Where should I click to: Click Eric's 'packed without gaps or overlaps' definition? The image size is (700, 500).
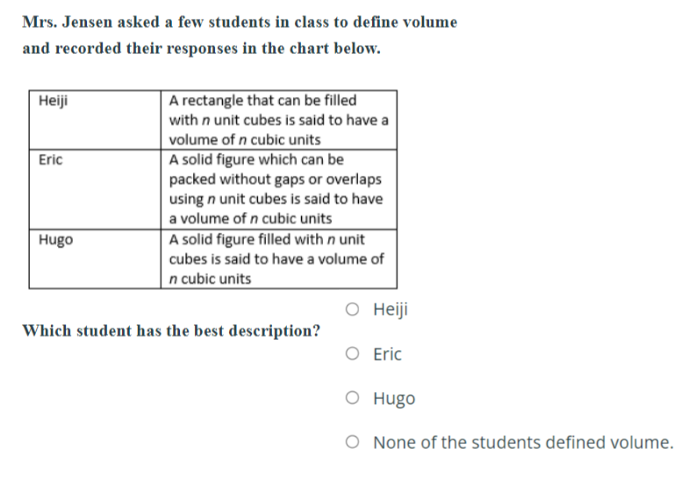(275, 179)
